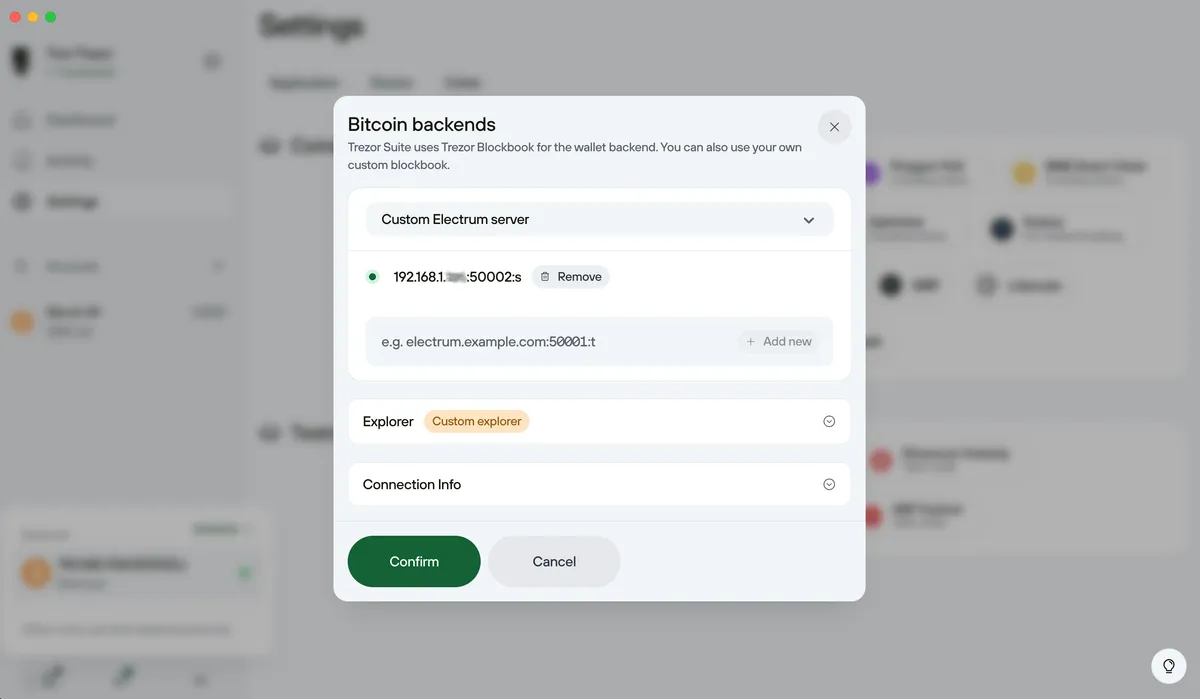Focus the Electrum server address field
This screenshot has width=1200, height=699.
click(550, 342)
